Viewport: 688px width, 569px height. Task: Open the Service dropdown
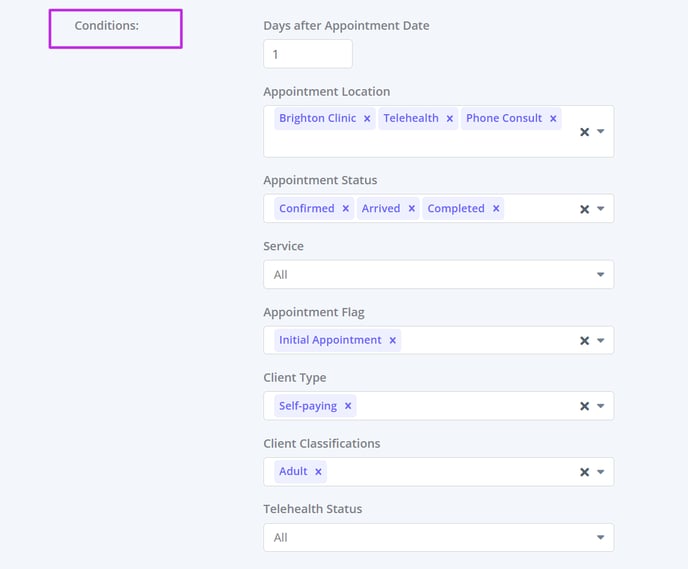[x=439, y=275]
